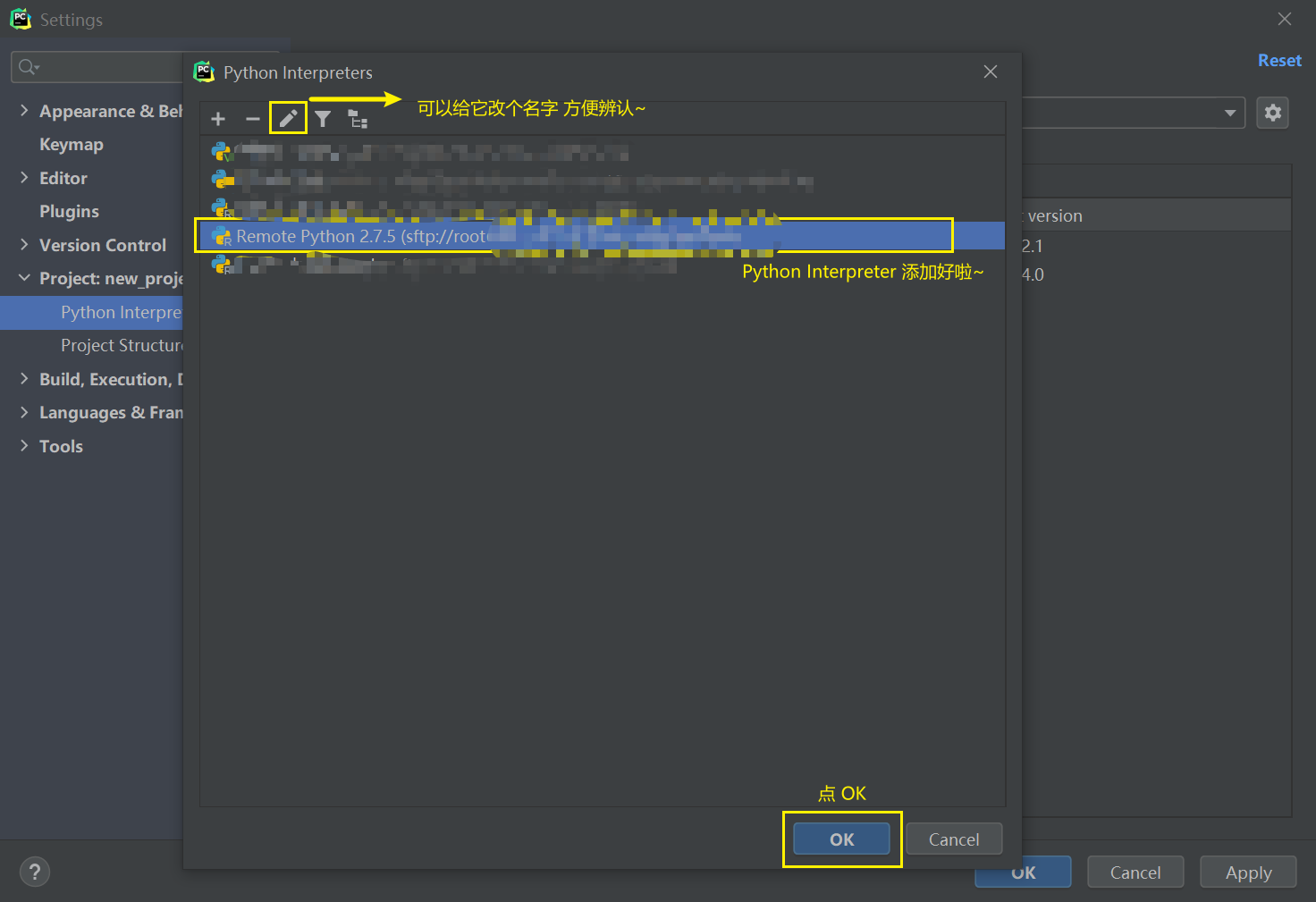Image resolution: width=1316 pixels, height=902 pixels.
Task: Open the Keymap settings page
Action: (x=72, y=145)
